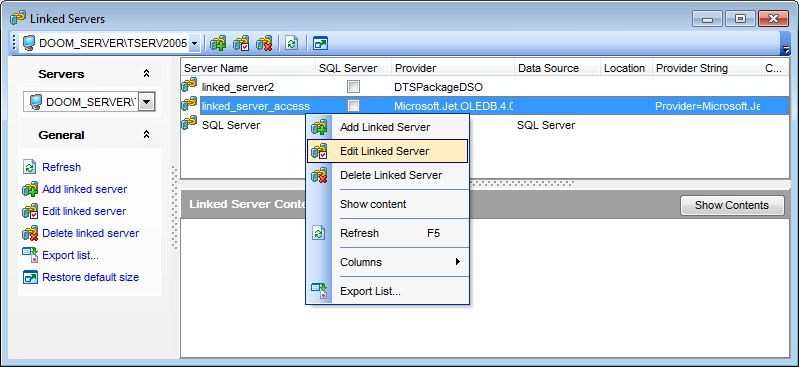799x367 pixels.
Task: Click the Delete linked server icon in the General panel
Action: [x=30, y=233]
